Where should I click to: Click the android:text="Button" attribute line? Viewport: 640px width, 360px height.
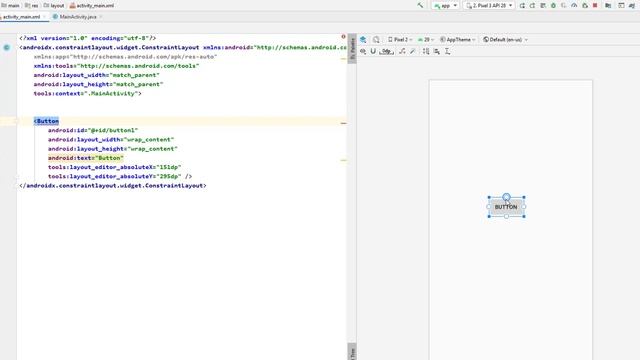[x=86, y=158]
